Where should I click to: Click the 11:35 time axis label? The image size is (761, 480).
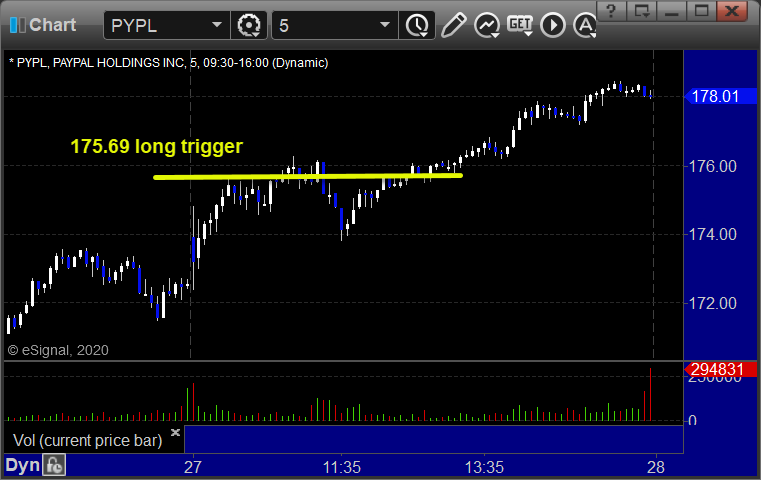(342, 467)
